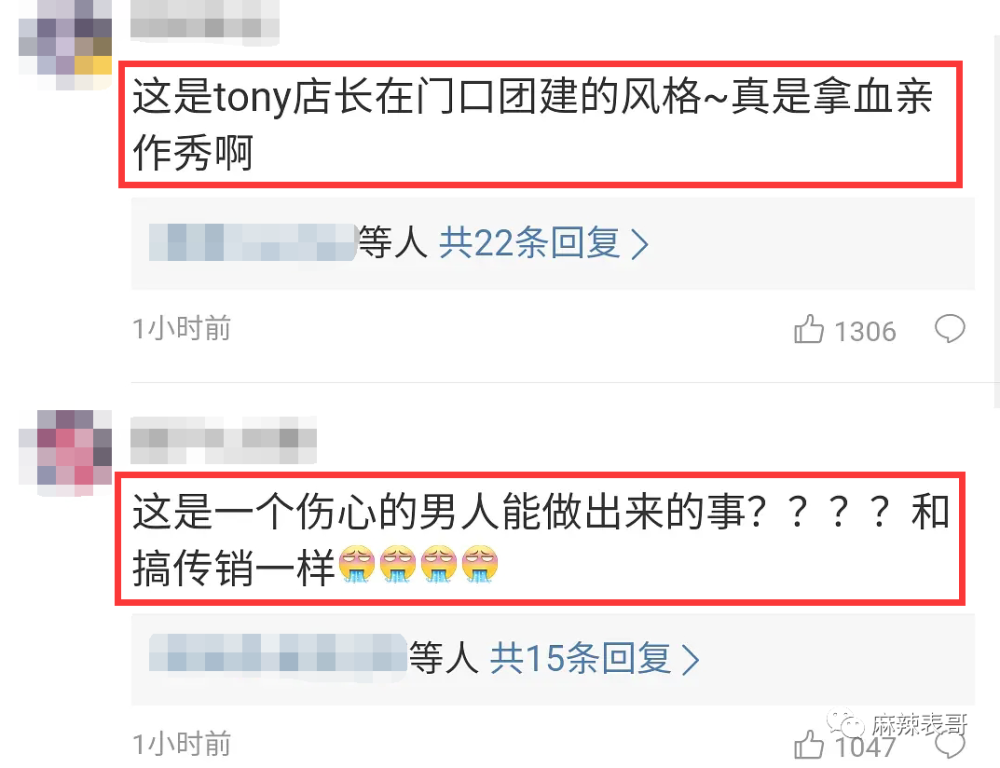Click the second comment's 1小时前 timestamp

pyautogui.click(x=182, y=744)
